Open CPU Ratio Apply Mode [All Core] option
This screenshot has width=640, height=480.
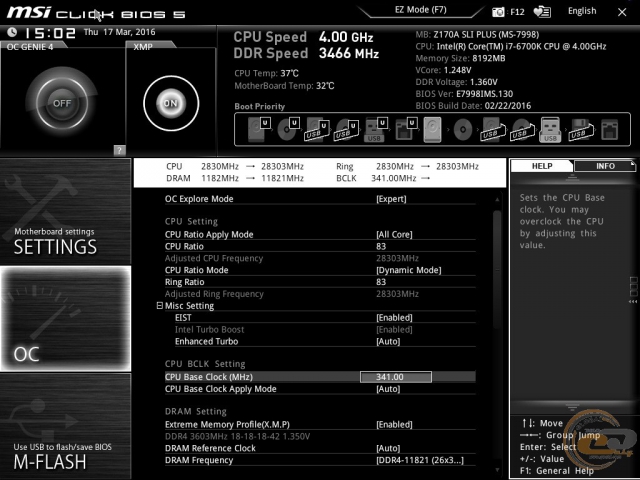pos(320,234)
